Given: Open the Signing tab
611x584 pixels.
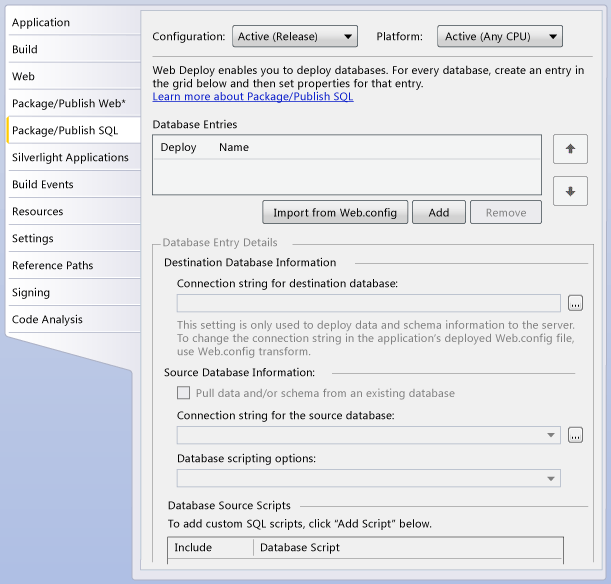Looking at the screenshot, I should tap(74, 292).
